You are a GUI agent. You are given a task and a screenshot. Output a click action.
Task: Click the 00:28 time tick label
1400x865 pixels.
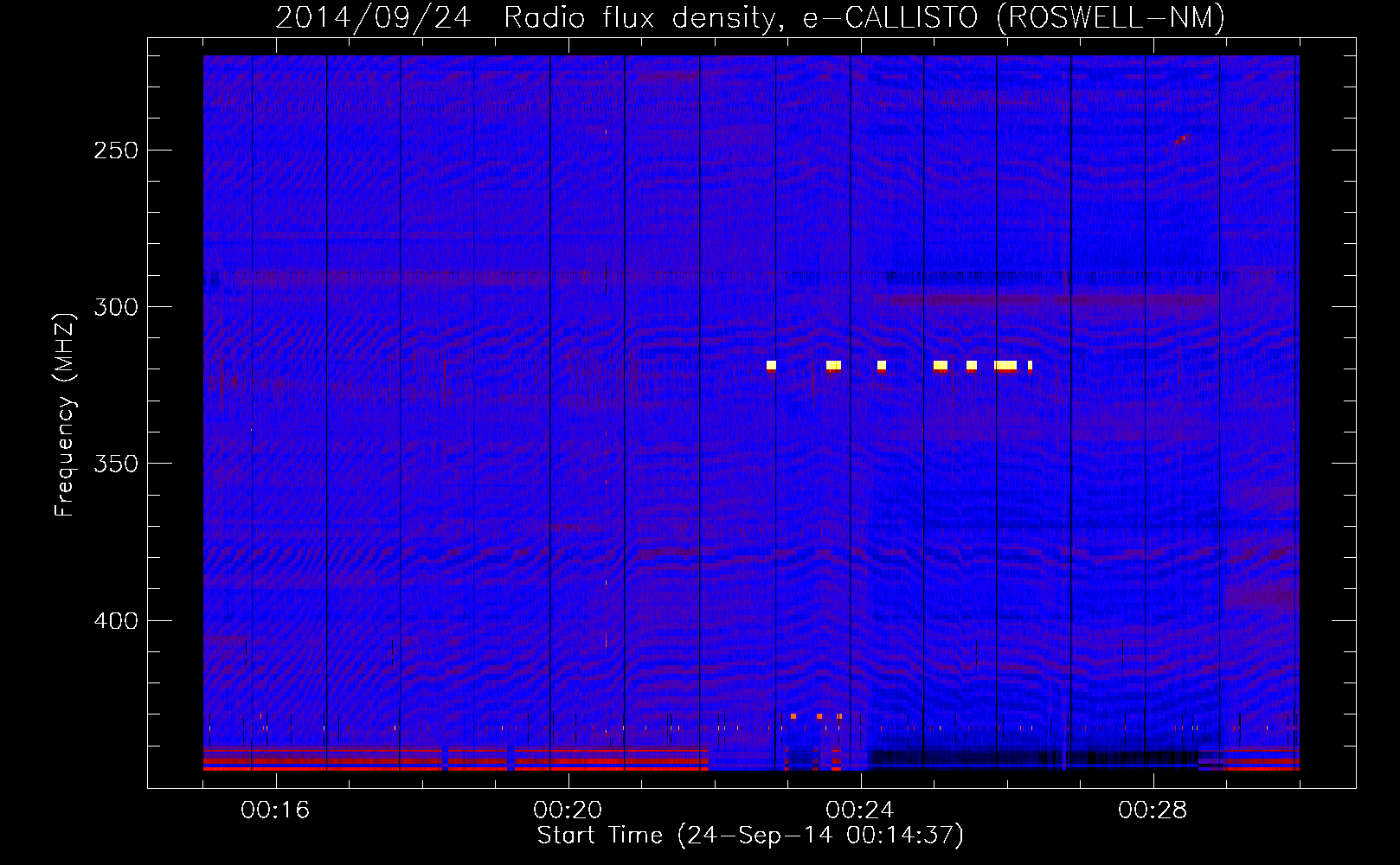point(1153,810)
